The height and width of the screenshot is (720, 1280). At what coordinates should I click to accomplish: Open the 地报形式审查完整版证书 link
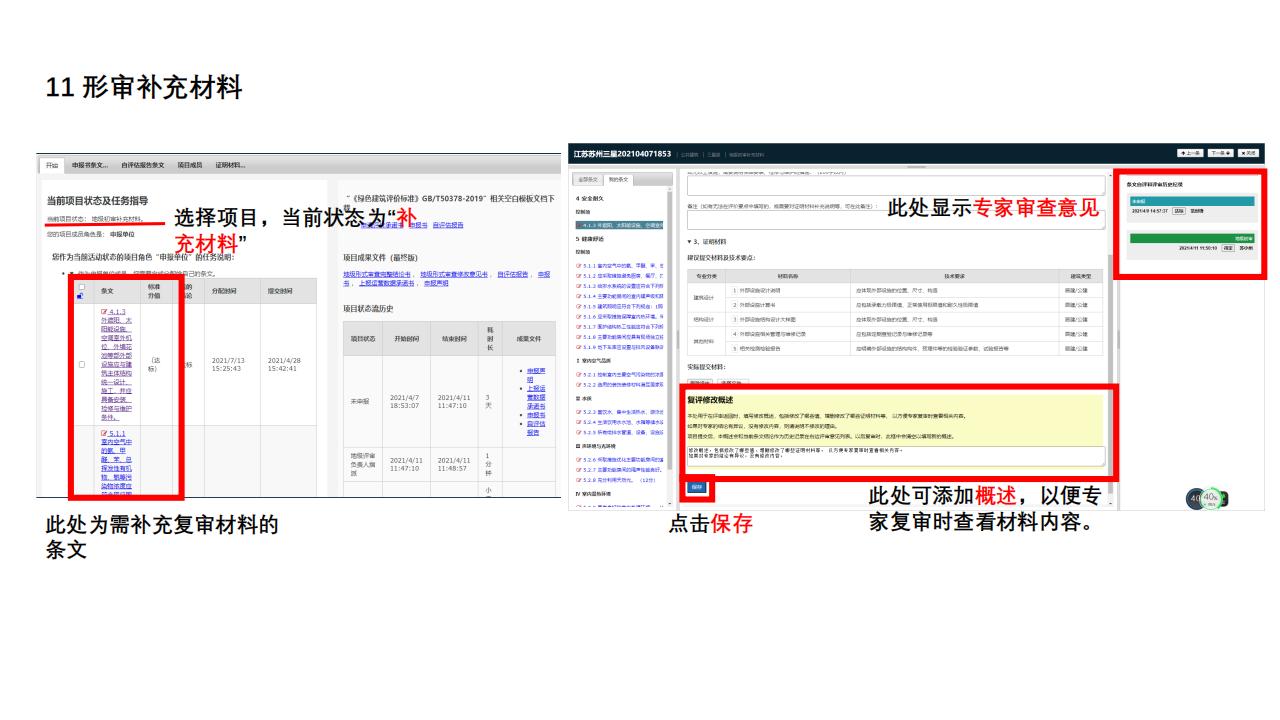point(377,274)
